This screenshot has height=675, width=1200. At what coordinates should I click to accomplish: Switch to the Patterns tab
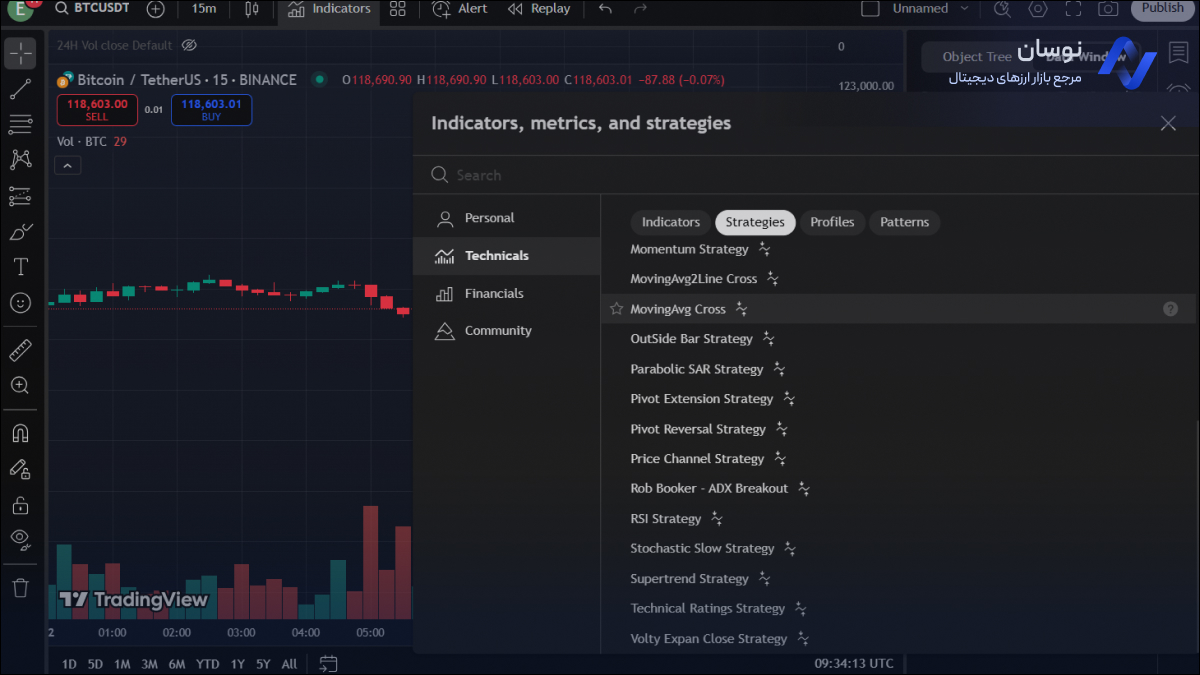(x=904, y=222)
